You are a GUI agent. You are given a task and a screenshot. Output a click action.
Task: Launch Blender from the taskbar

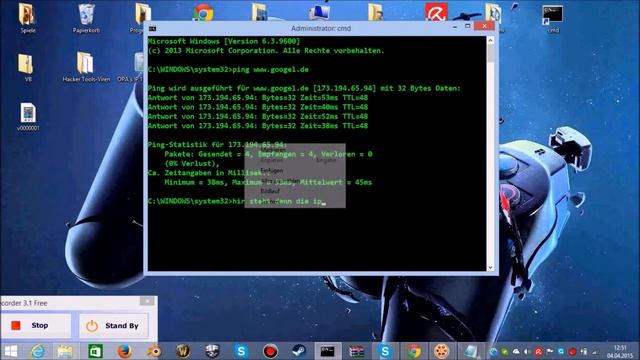[x=154, y=351]
